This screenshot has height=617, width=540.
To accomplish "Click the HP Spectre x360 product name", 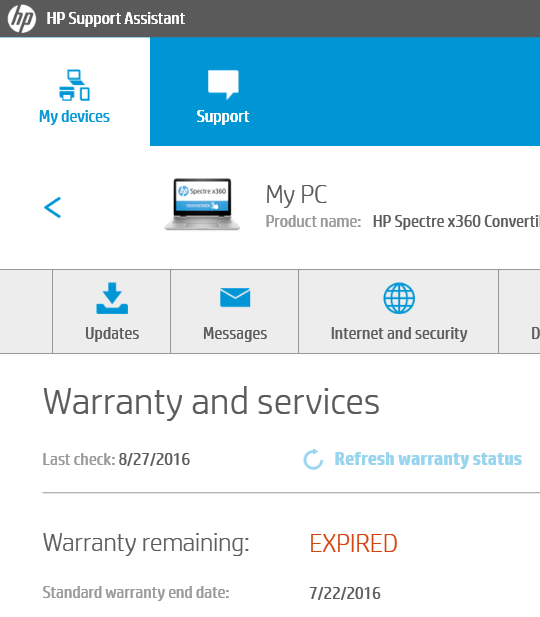I will point(457,222).
